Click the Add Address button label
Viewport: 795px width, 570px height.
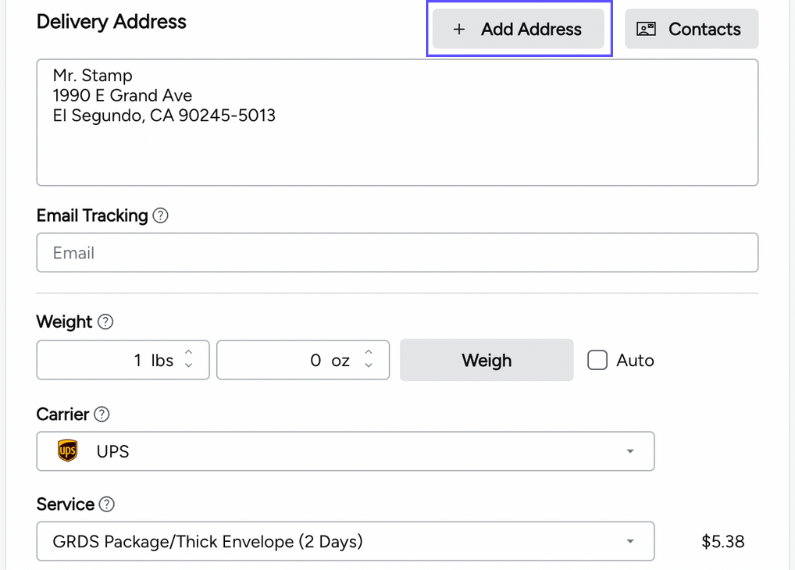click(531, 30)
